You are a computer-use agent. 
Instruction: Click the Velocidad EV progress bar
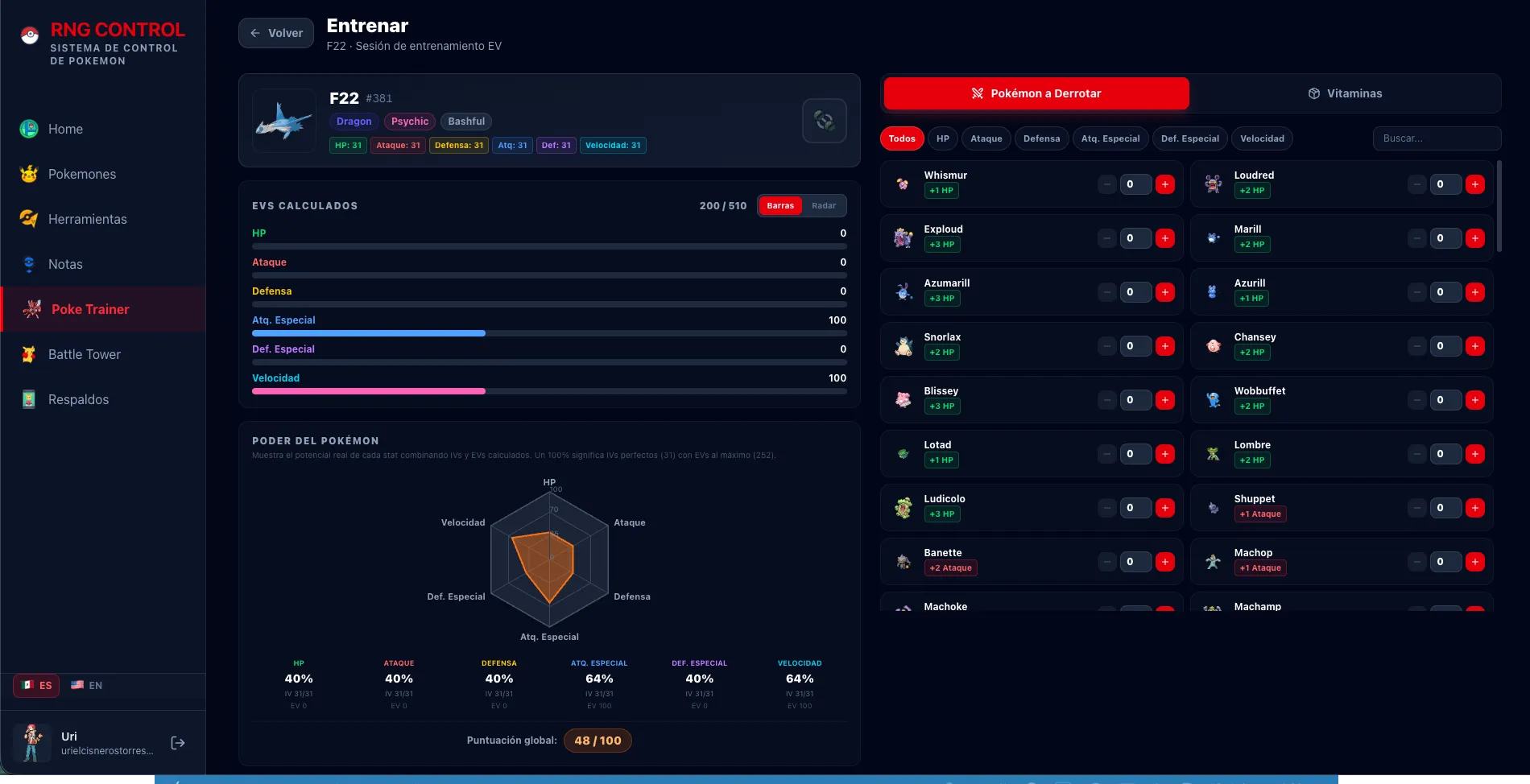click(x=549, y=391)
